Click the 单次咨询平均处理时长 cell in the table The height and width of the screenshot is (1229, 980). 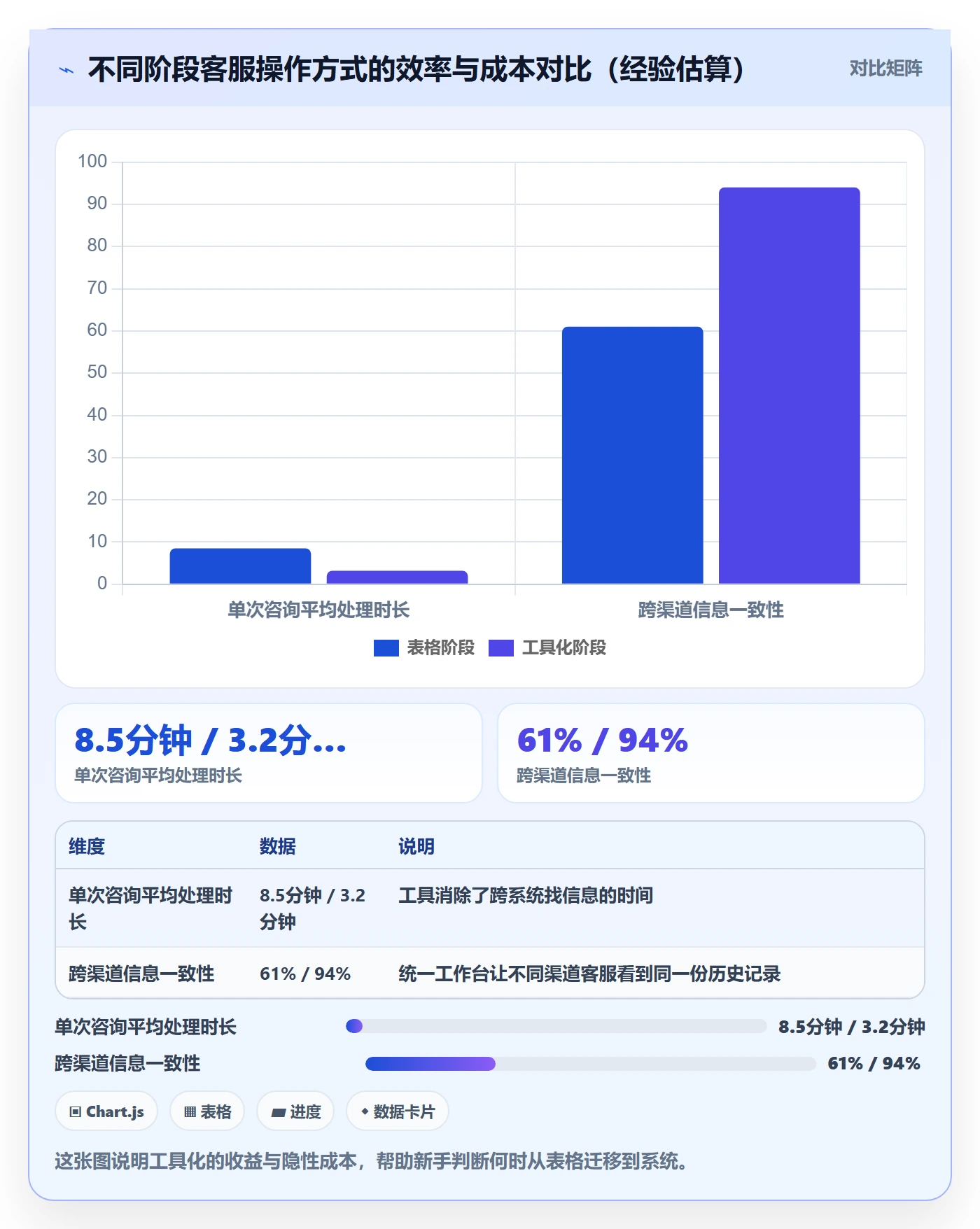coord(150,908)
